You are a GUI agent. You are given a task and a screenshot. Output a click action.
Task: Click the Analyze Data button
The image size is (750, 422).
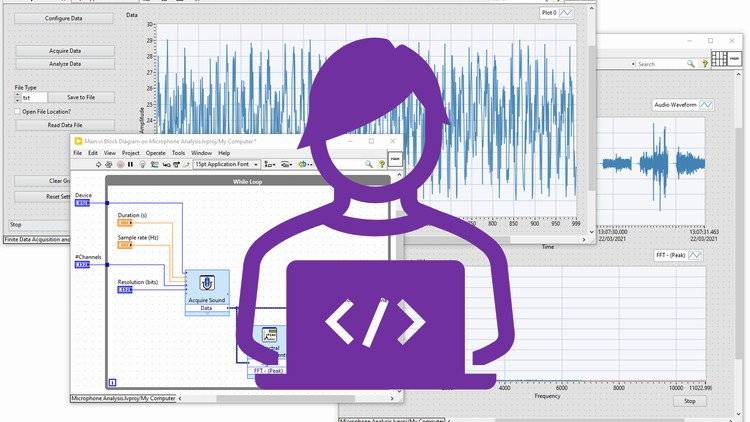pos(65,64)
